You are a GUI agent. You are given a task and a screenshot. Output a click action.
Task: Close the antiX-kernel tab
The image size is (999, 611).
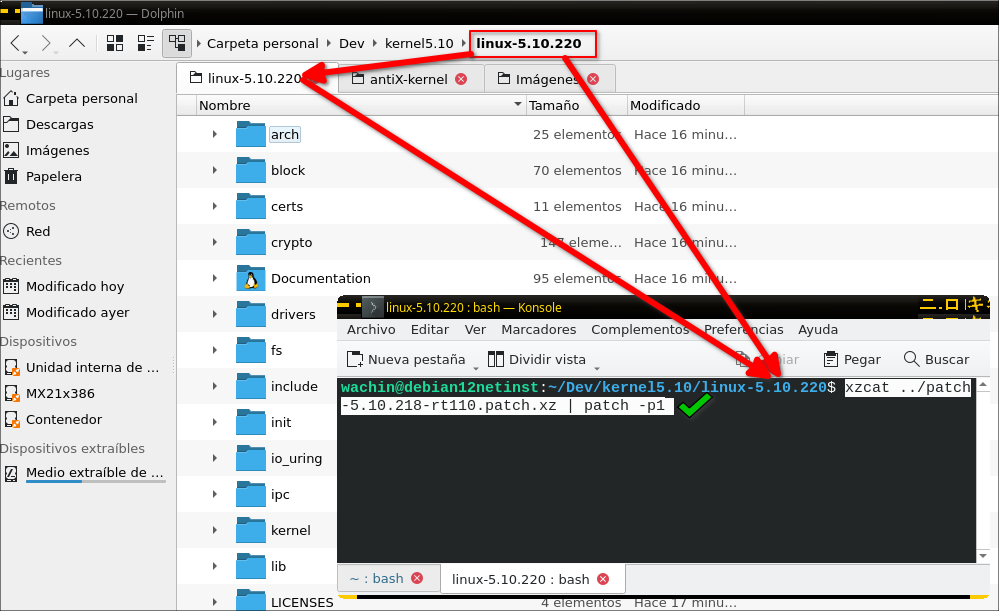pyautogui.click(x=461, y=79)
